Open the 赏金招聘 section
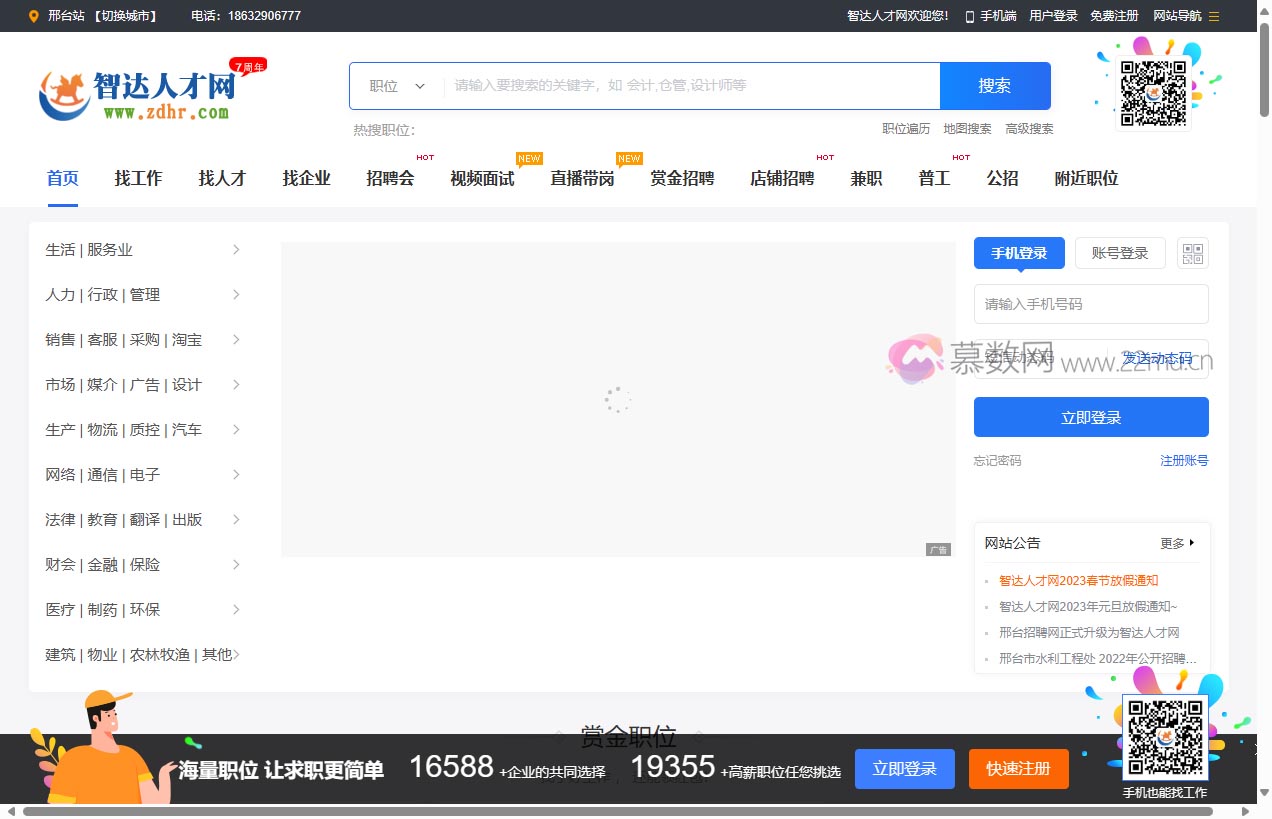The image size is (1272, 819). (682, 178)
